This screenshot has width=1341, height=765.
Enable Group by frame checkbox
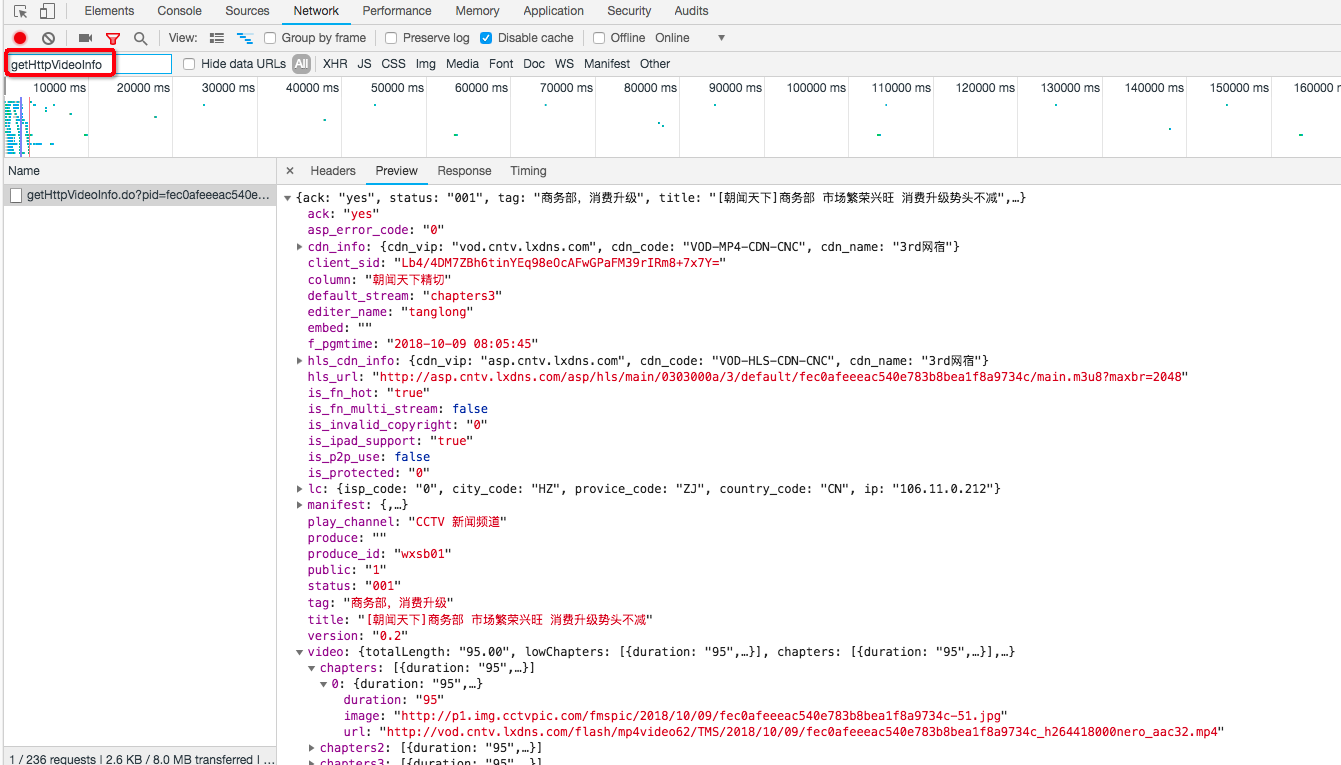(270, 38)
